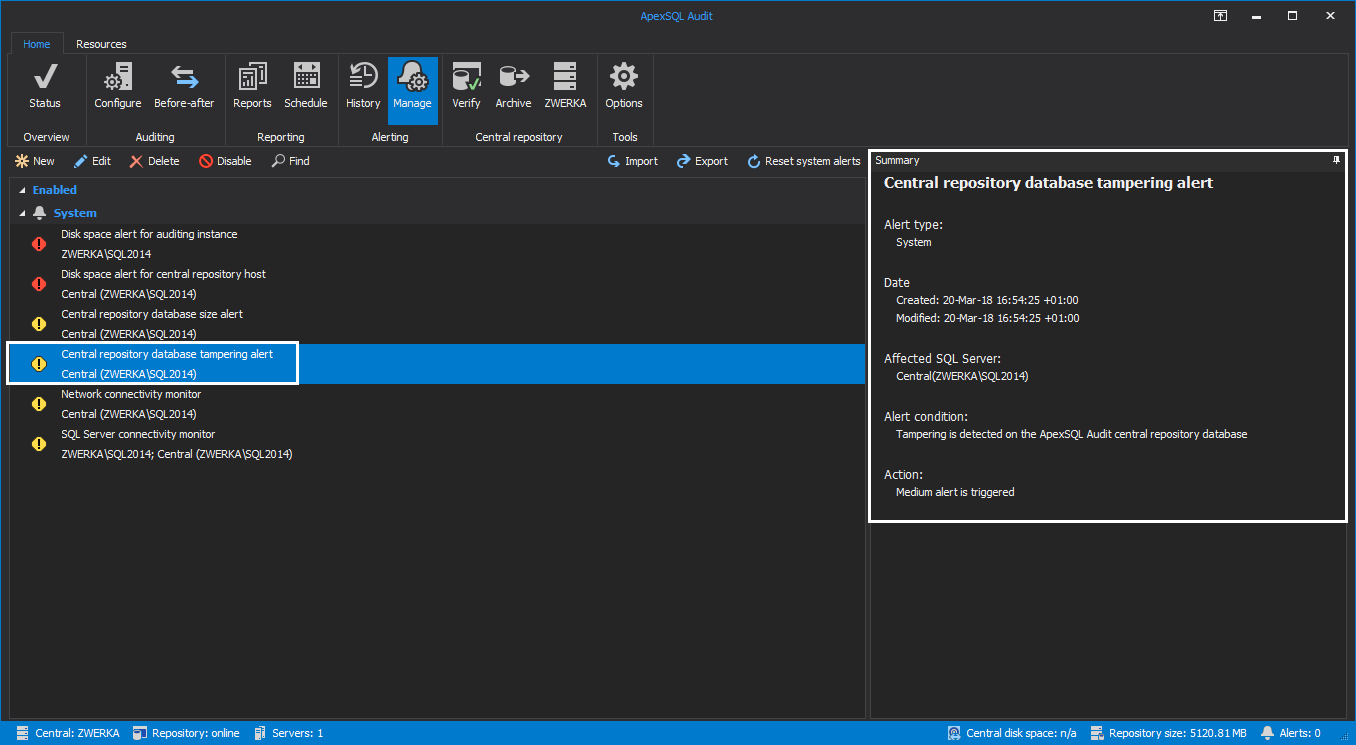Open the Archive repository tool
The width and height of the screenshot is (1356, 745).
point(513,87)
